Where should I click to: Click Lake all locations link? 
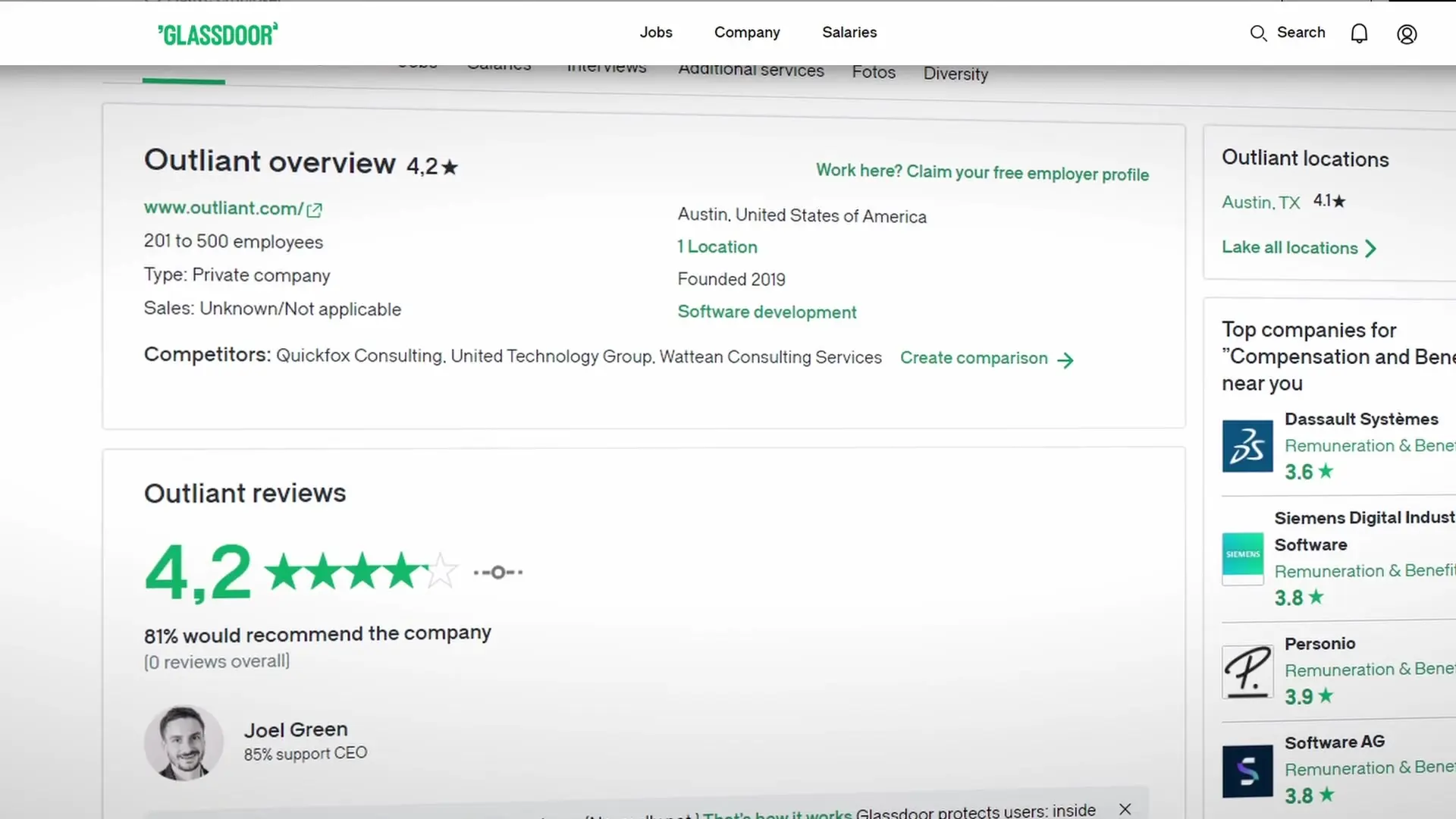(1290, 248)
